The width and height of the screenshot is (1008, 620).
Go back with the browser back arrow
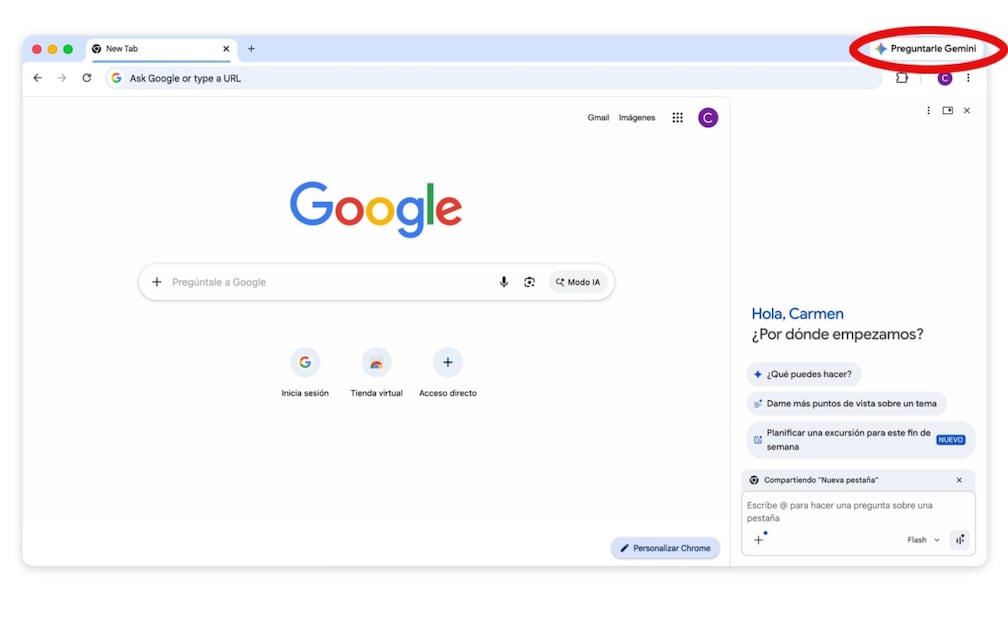coord(38,78)
